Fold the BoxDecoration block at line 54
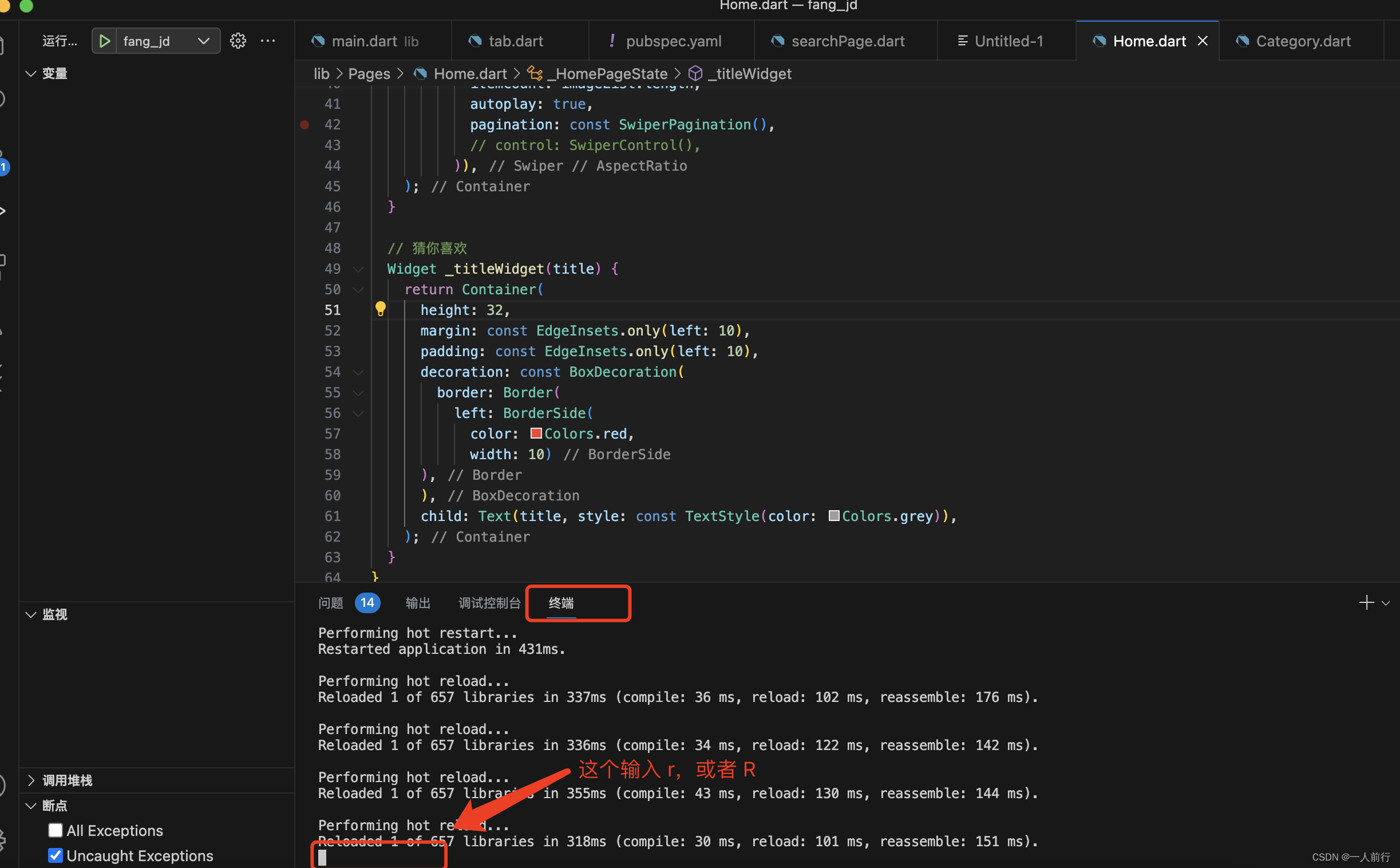The width and height of the screenshot is (1400, 868). pyautogui.click(x=358, y=373)
